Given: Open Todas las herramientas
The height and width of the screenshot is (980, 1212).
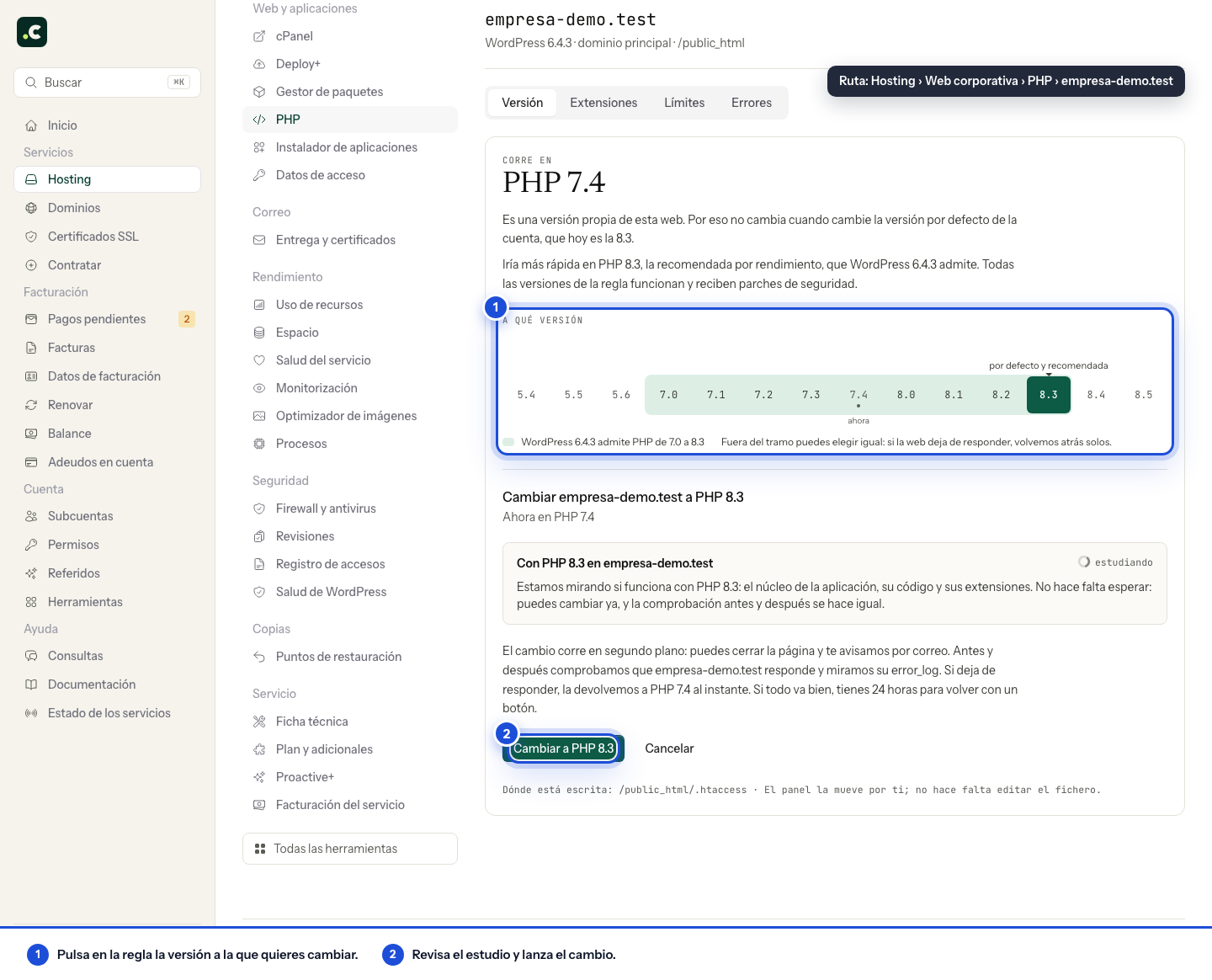Looking at the screenshot, I should (x=350, y=849).
